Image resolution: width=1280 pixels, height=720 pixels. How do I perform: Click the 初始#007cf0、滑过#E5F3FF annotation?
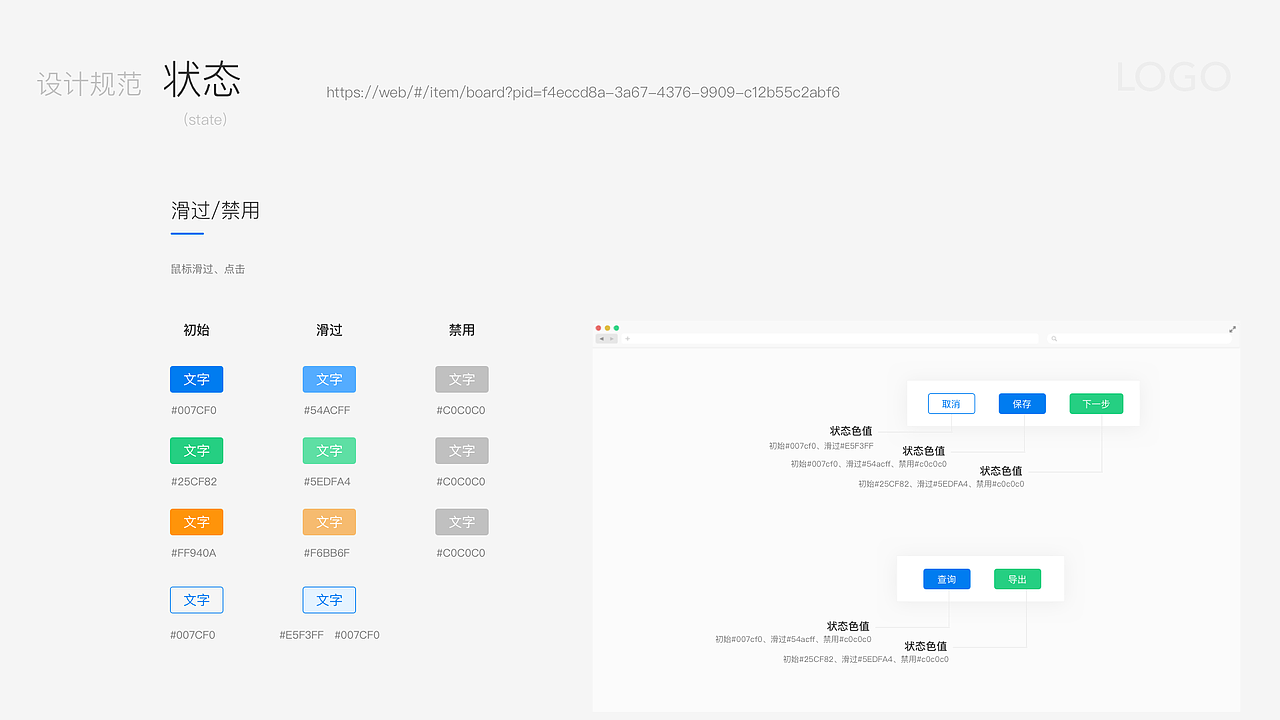point(821,446)
